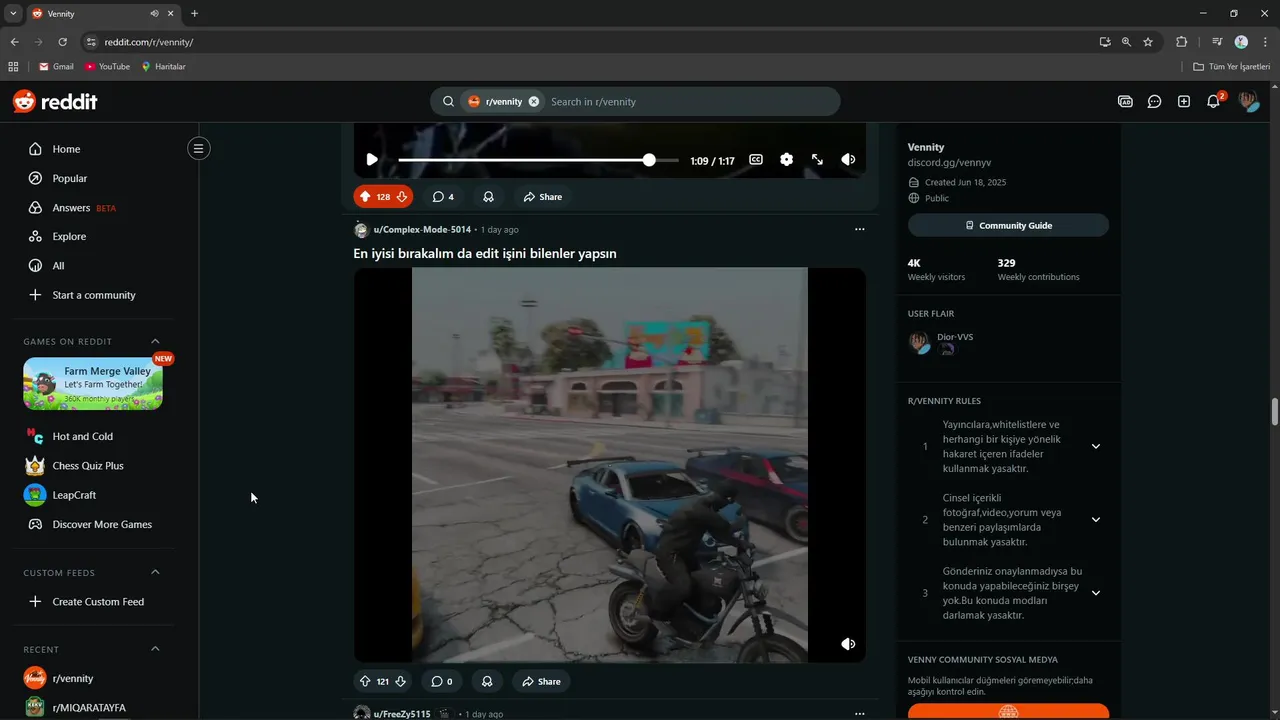Open a new browser tab
This screenshot has height=720, width=1280.
[x=194, y=14]
